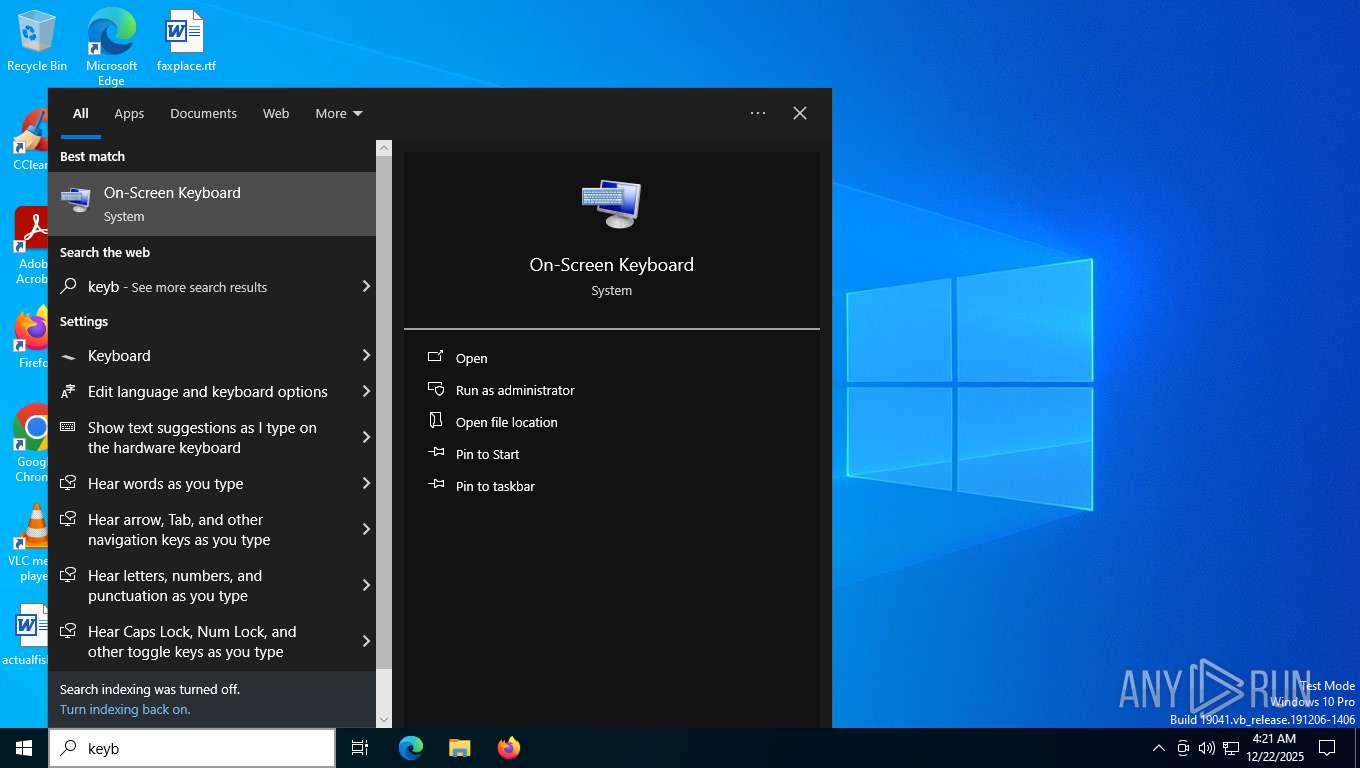Open File Explorer in the taskbar
The image size is (1360, 768).
click(x=460, y=748)
